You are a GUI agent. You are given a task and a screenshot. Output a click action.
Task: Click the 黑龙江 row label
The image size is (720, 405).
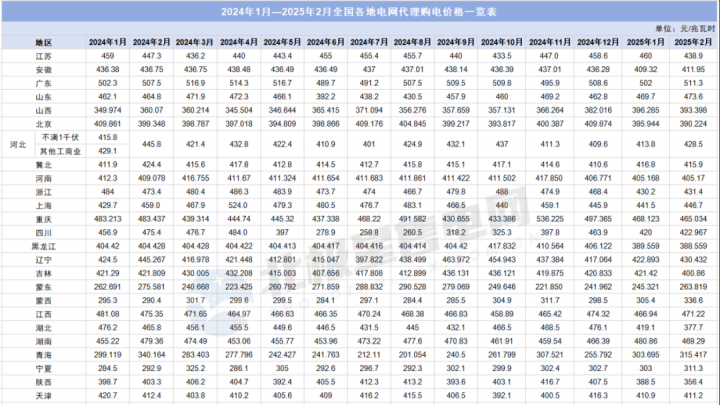(42, 243)
